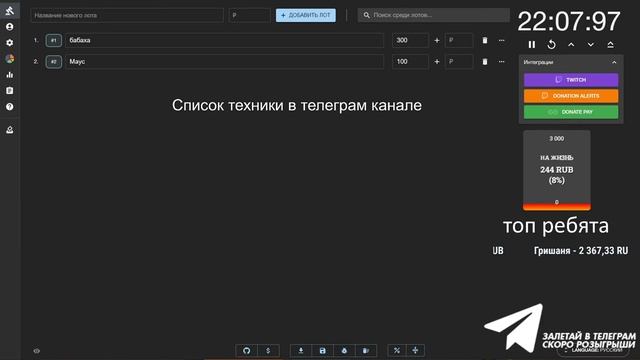The height and width of the screenshot is (360, 640).
Task: Open the clipboard history icon in sidebar
Action: click(9, 91)
